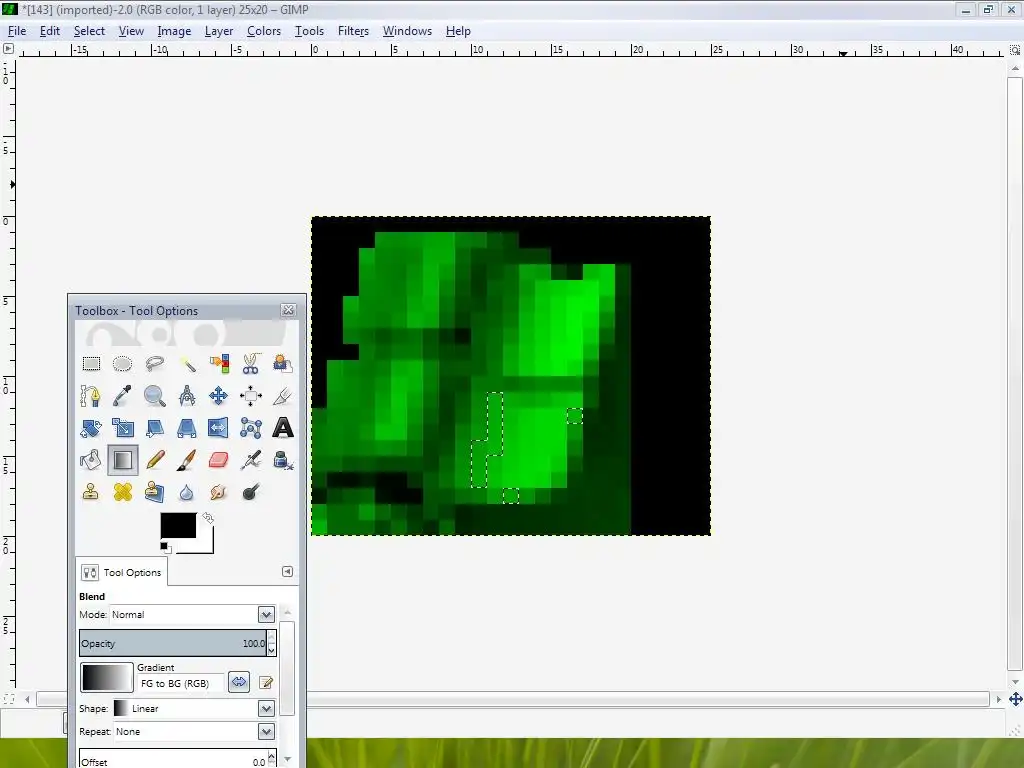This screenshot has width=1024, height=768.
Task: Switch to the Tool Options tab
Action: 122,572
